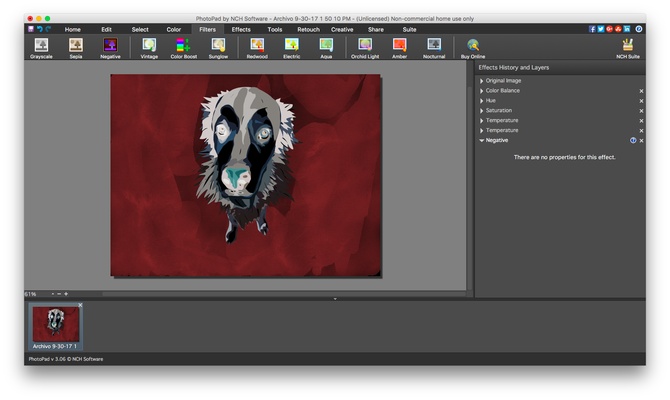Click the red StumbleUpon share icon
The height and width of the screenshot is (400, 670).
coord(618,29)
